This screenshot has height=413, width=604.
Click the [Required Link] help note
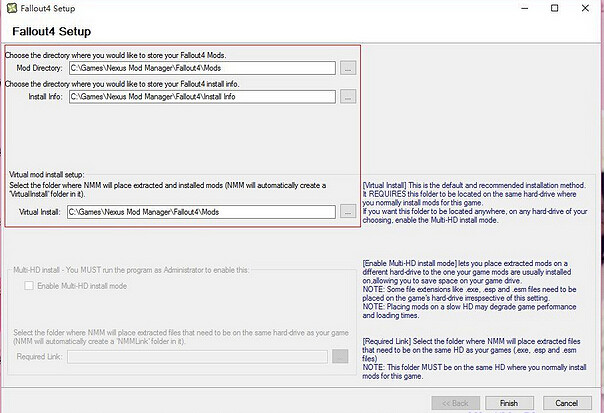[x=480, y=356]
